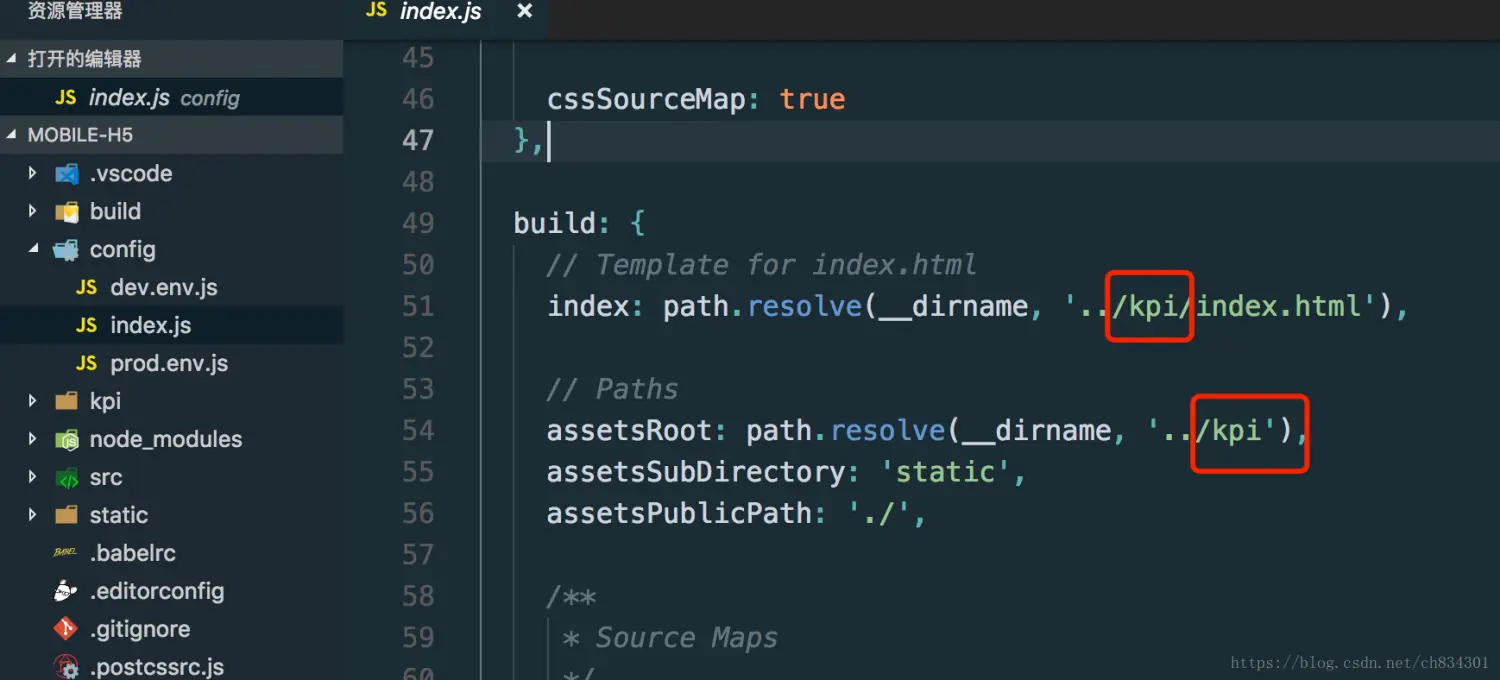The width and height of the screenshot is (1500, 680).
Task: Click the .editorconfig file icon
Action: (66, 591)
